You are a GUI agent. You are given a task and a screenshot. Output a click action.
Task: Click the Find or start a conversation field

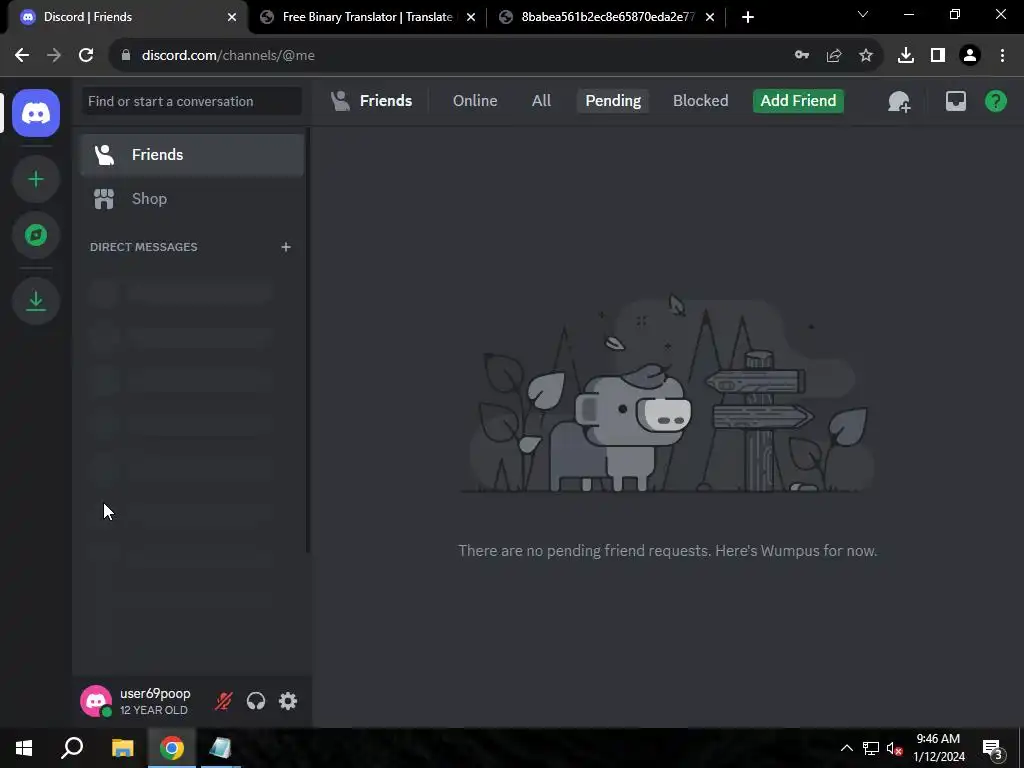(x=191, y=101)
